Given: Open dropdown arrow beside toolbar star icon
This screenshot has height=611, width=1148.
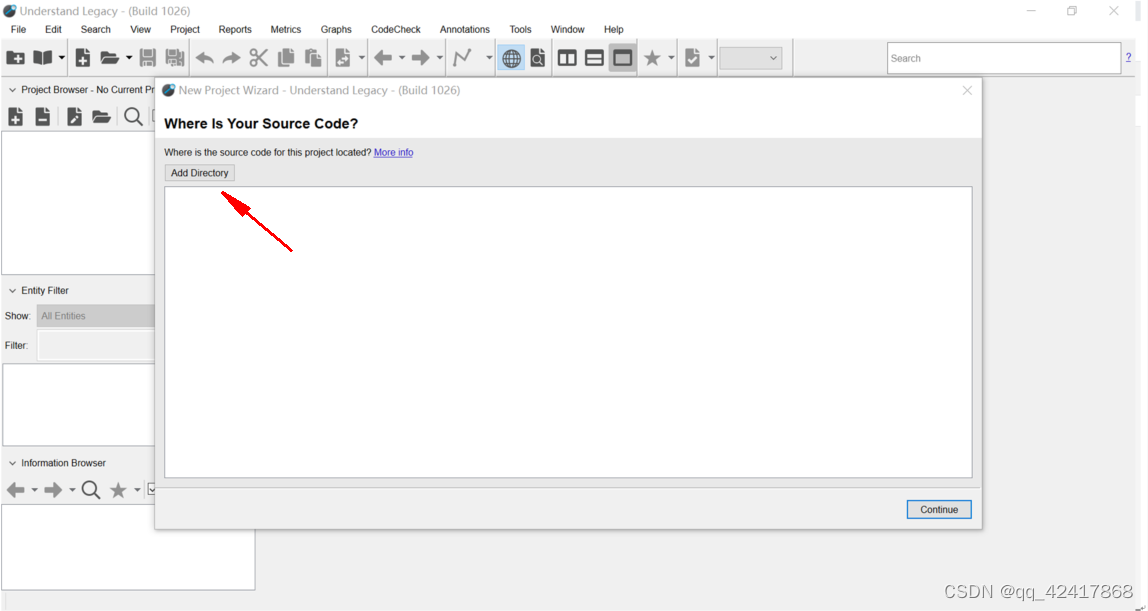Looking at the screenshot, I should click(671, 58).
